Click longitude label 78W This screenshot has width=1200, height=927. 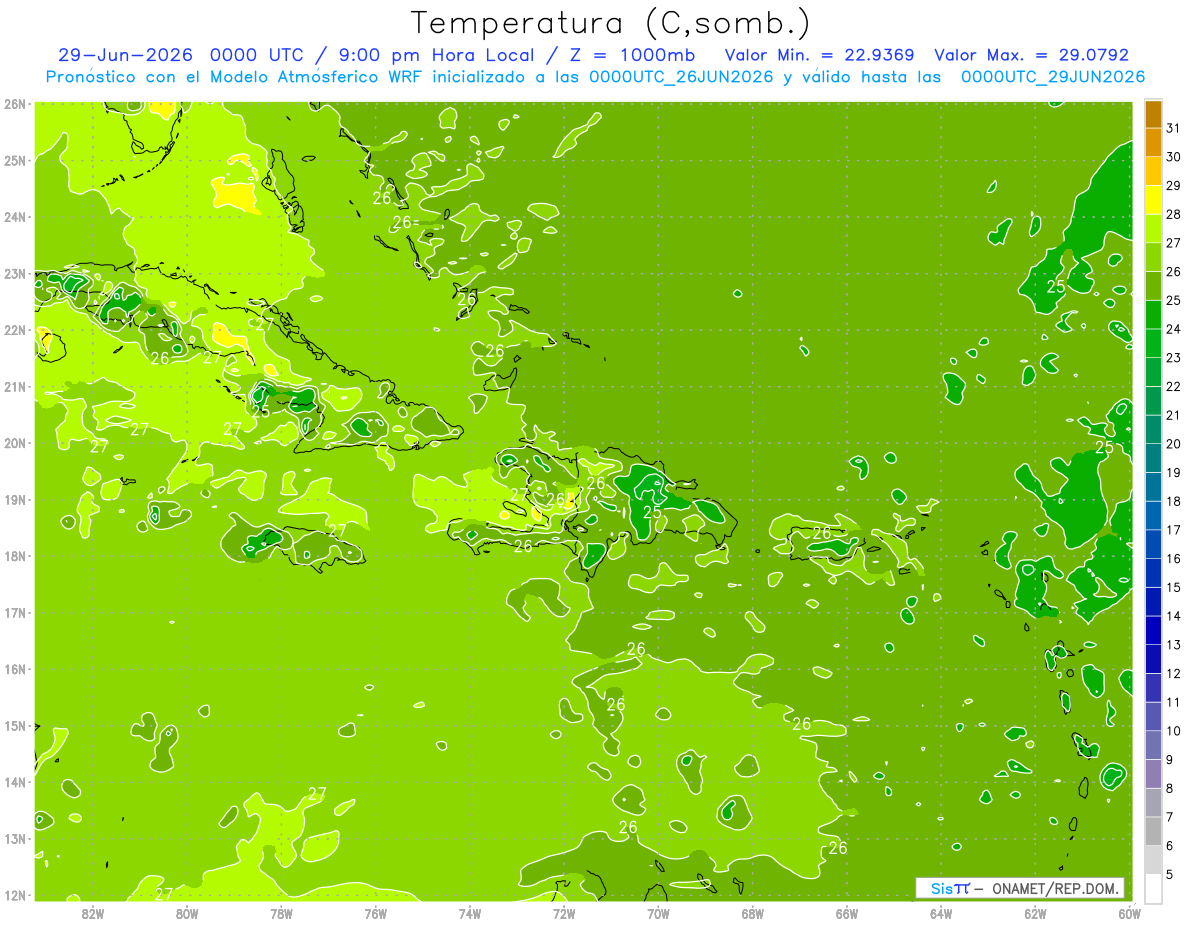coord(281,913)
